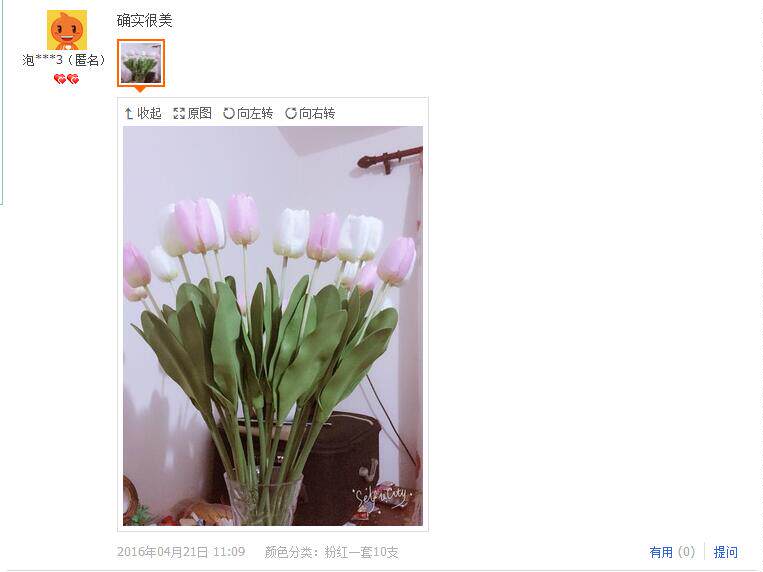Viewport: 763px width, 572px height.
Task: Rotate the photo with the 向左转 label
Action: point(255,113)
